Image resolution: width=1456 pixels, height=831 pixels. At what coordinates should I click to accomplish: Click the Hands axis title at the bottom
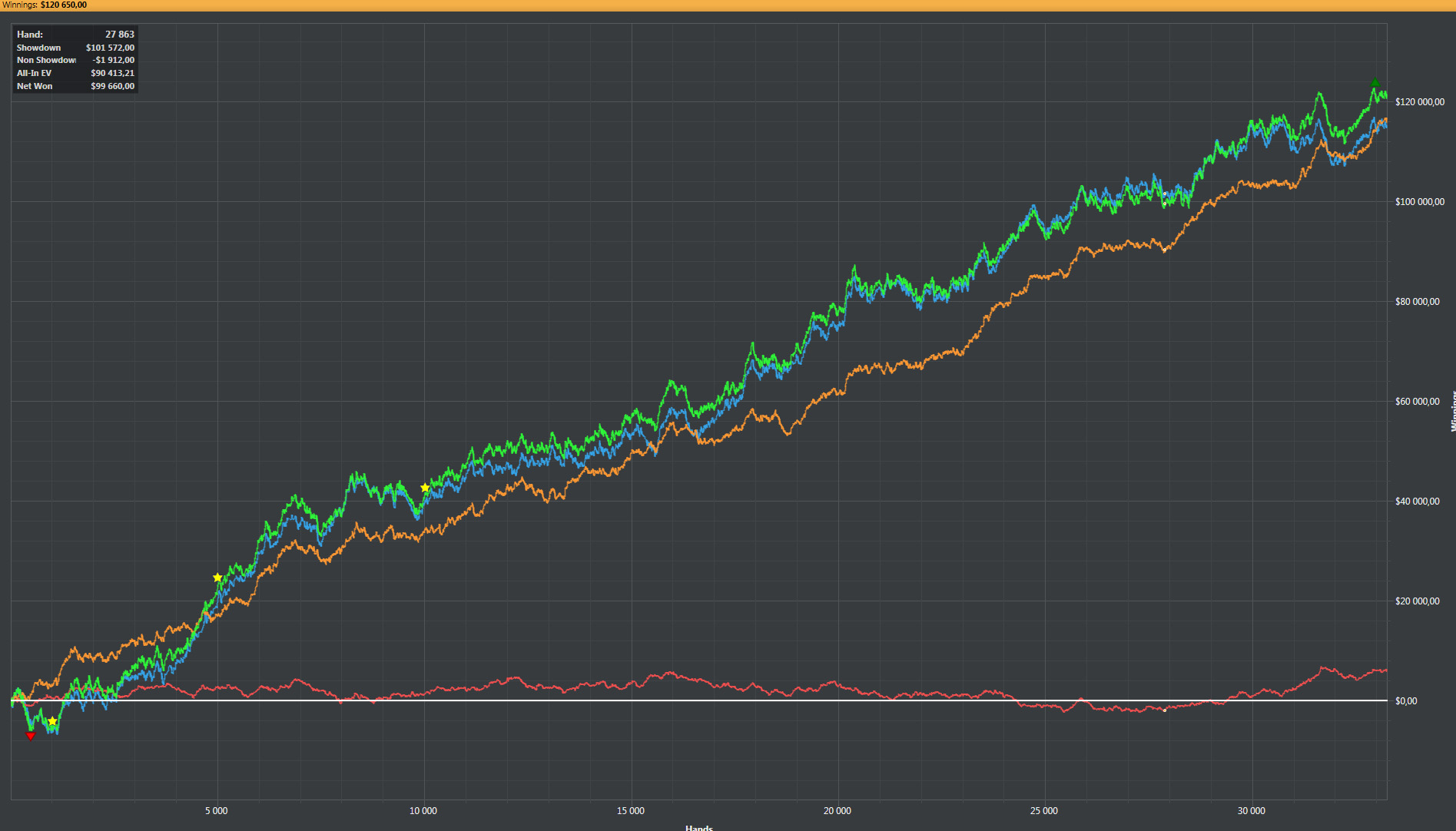click(x=698, y=827)
